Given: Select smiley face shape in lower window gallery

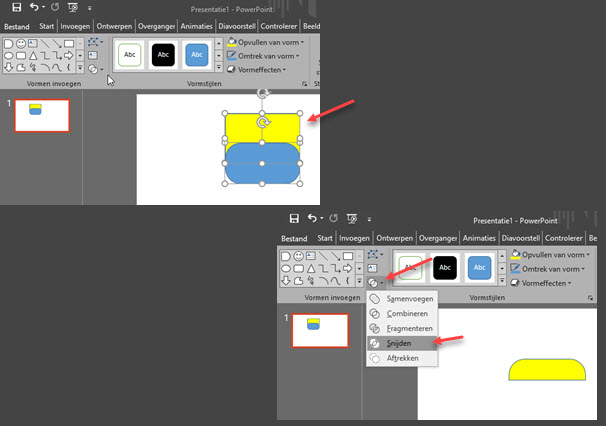Looking at the screenshot, I should click(298, 256).
